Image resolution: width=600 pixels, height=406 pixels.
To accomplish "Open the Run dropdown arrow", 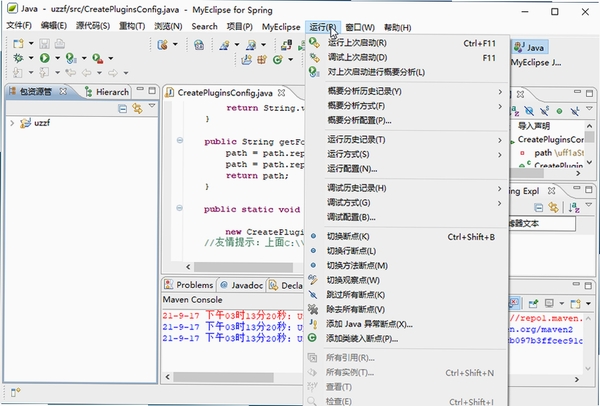I will point(57,58).
